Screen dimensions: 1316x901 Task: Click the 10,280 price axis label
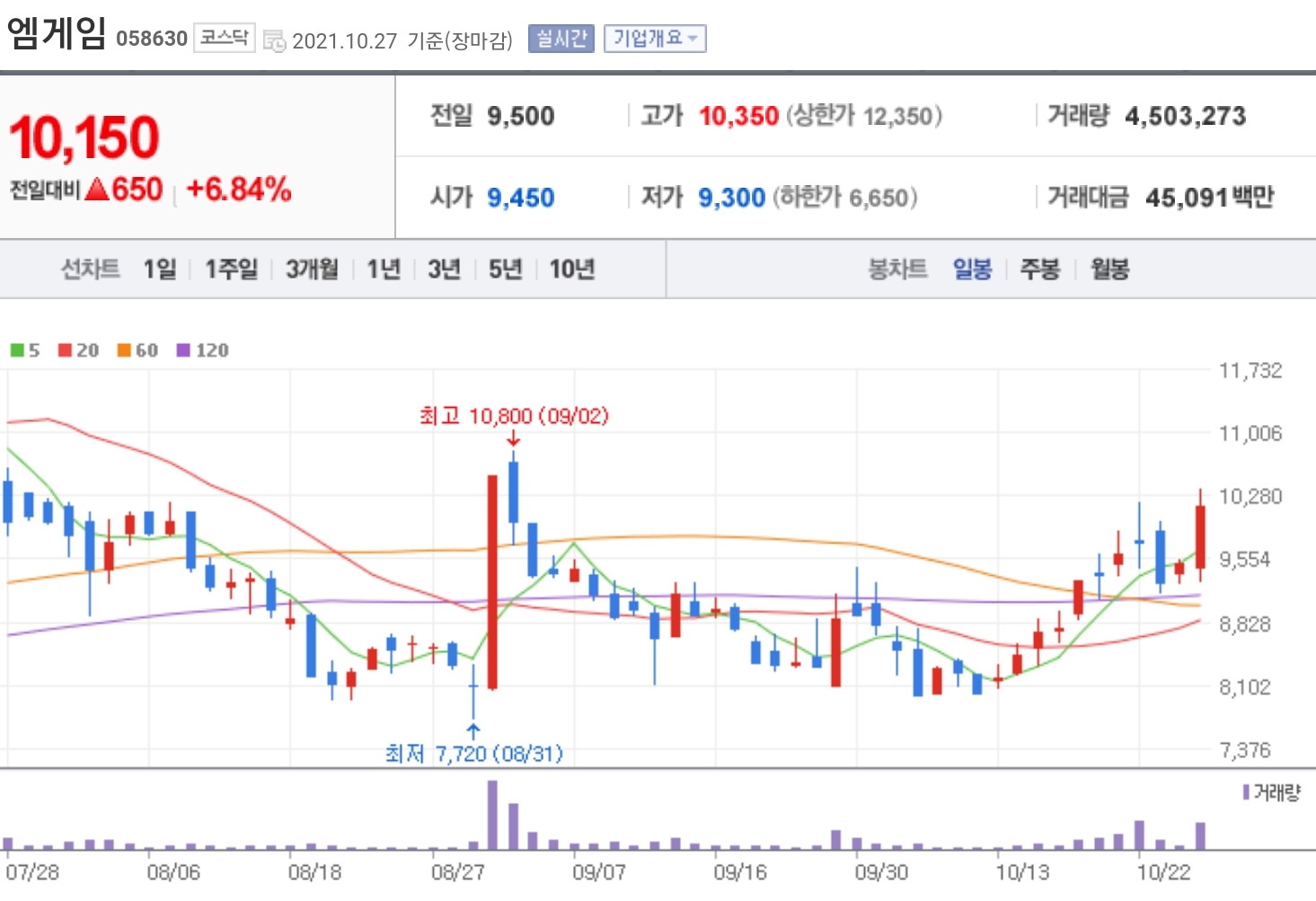point(1250,497)
